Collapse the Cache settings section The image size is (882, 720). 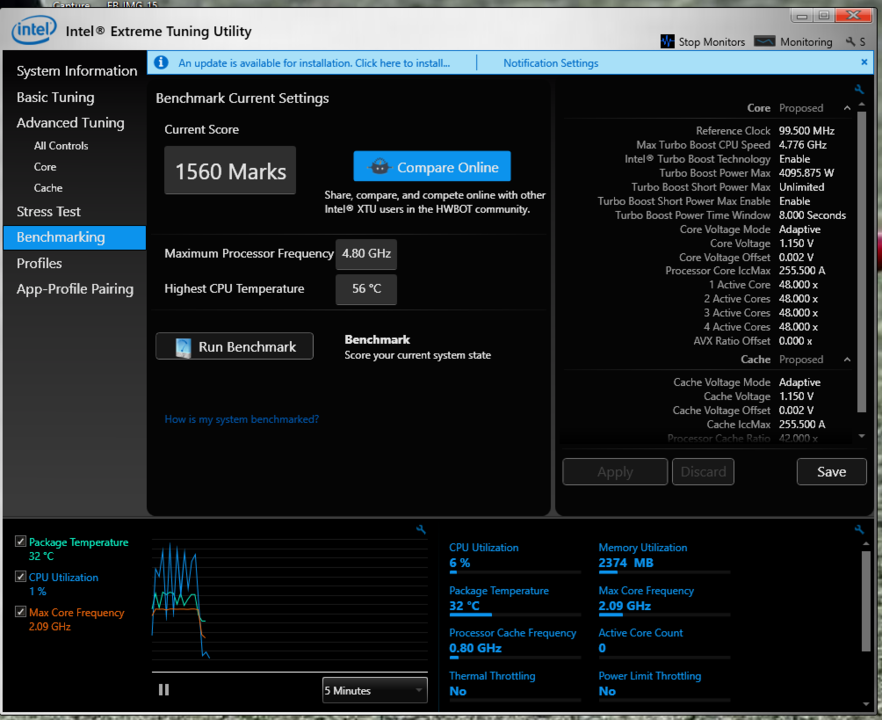(x=847, y=359)
